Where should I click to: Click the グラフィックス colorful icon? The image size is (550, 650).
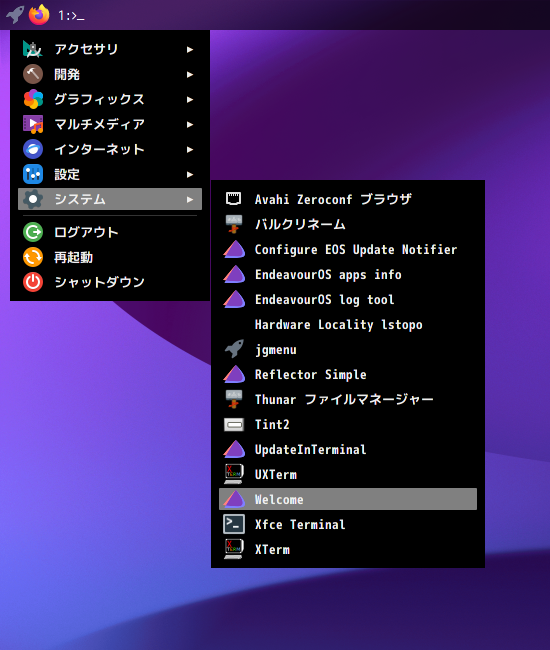[x=33, y=99]
